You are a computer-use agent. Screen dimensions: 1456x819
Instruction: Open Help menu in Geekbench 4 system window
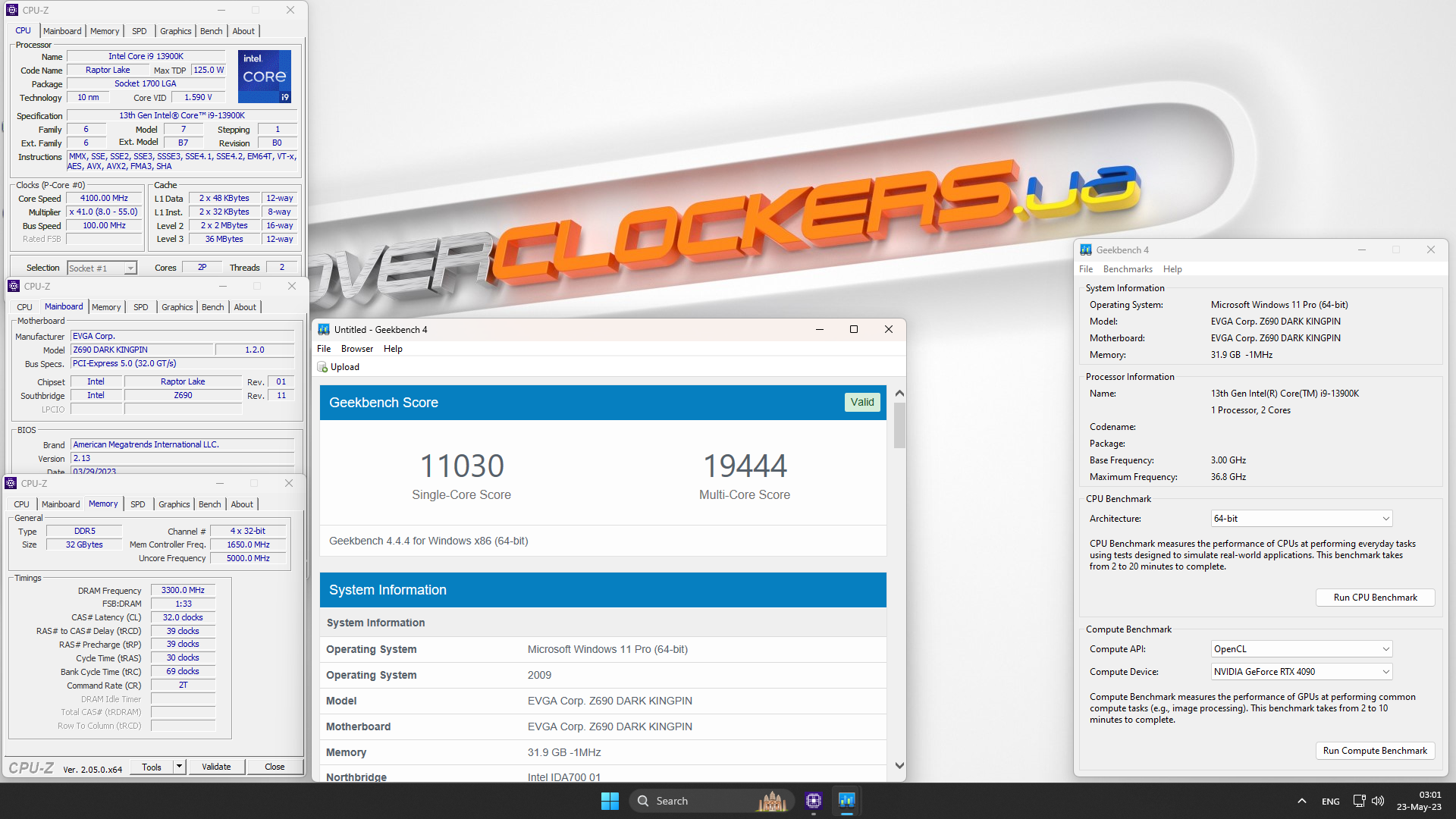[1172, 269]
